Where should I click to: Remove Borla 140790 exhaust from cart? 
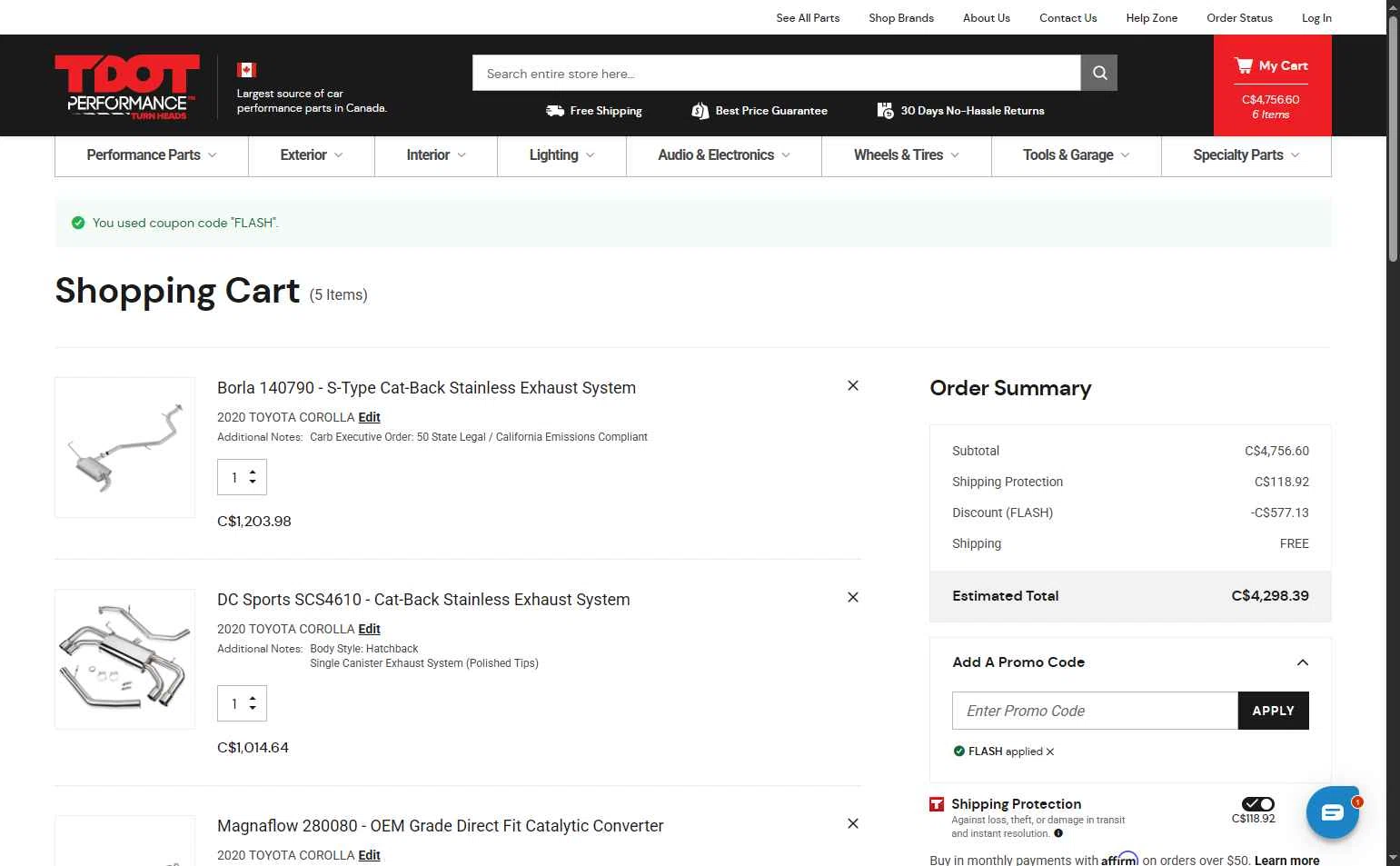pos(853,385)
